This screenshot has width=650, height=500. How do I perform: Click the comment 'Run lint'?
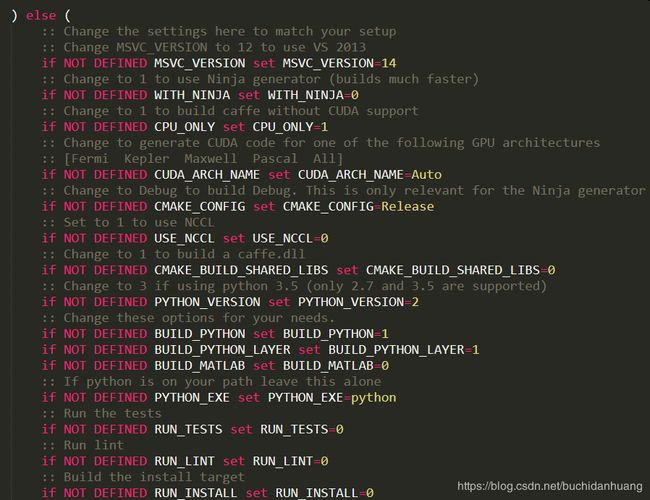[x=82, y=445]
